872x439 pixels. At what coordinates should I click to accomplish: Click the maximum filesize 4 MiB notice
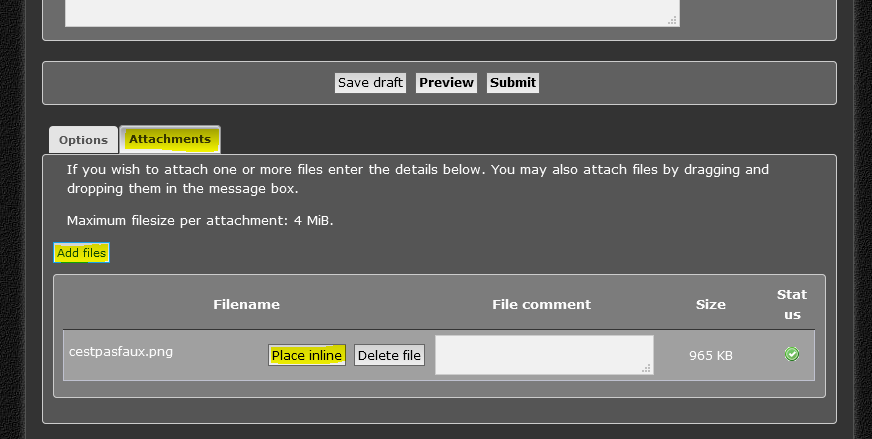coord(200,220)
